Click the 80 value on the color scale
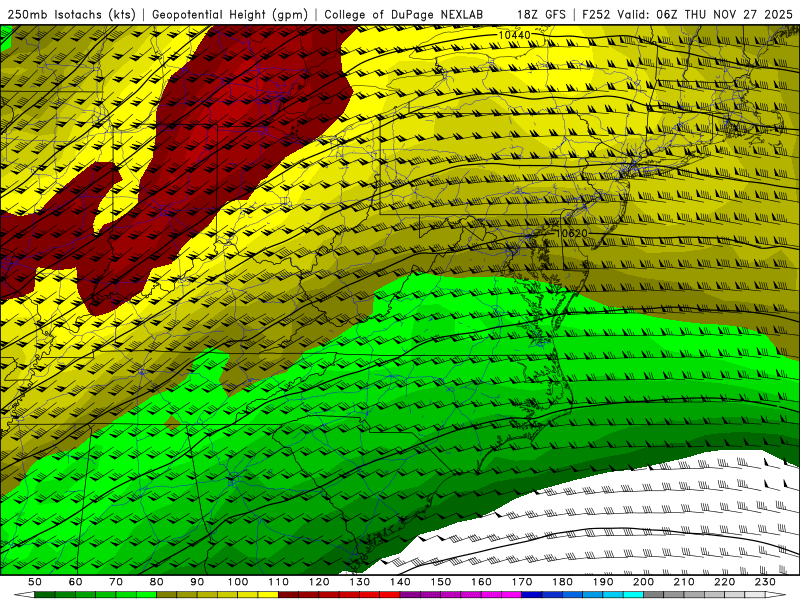This screenshot has width=800, height=600. (x=157, y=582)
